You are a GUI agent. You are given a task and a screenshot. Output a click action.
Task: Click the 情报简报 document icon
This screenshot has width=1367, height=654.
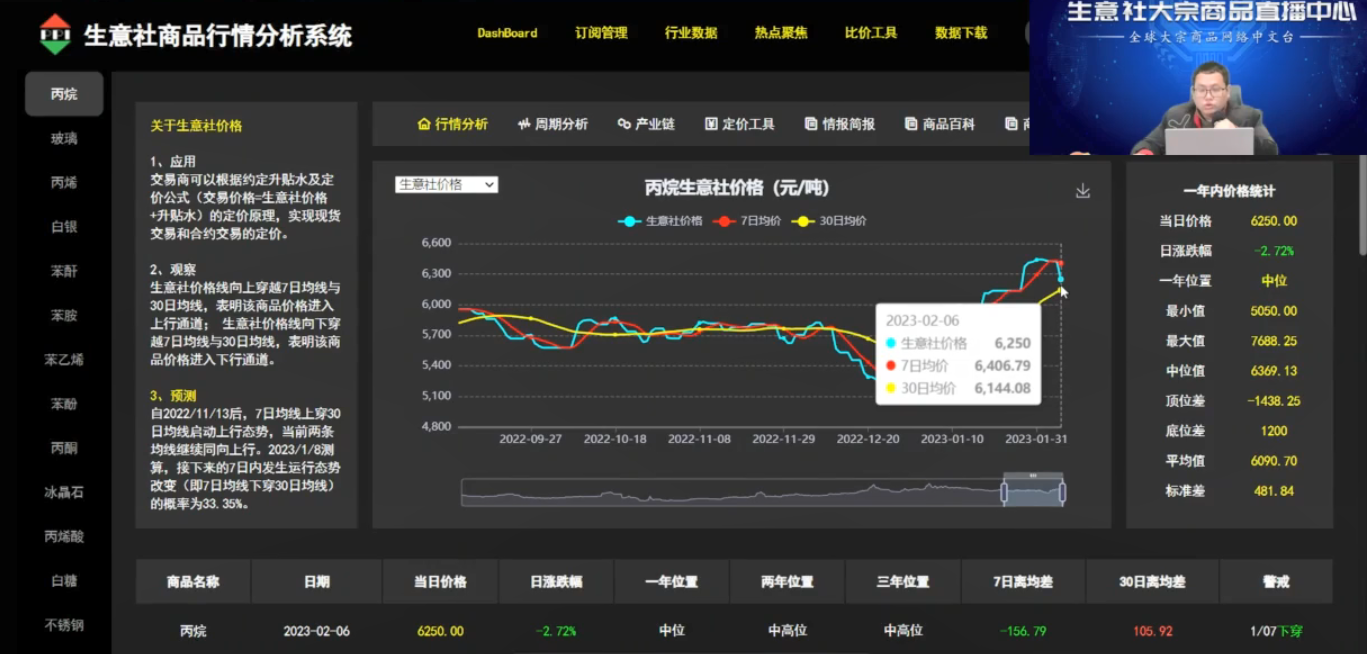[811, 124]
